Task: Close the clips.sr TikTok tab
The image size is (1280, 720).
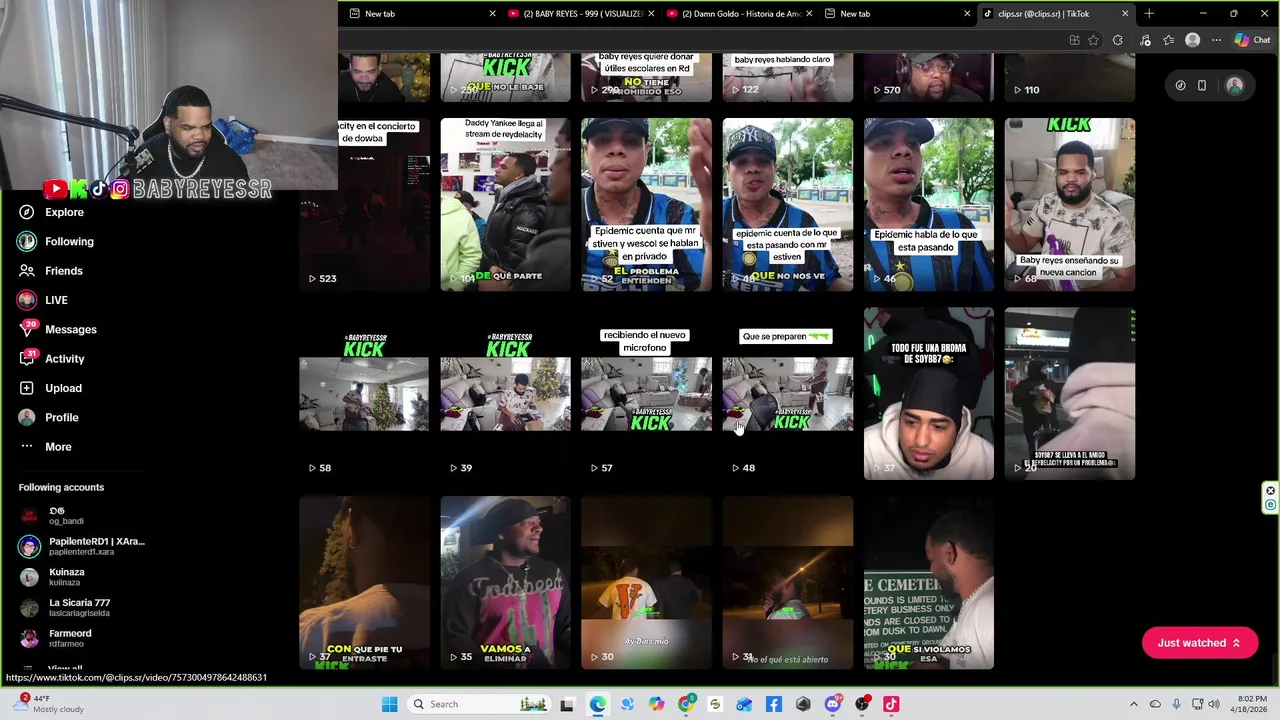Action: pyautogui.click(x=1125, y=14)
